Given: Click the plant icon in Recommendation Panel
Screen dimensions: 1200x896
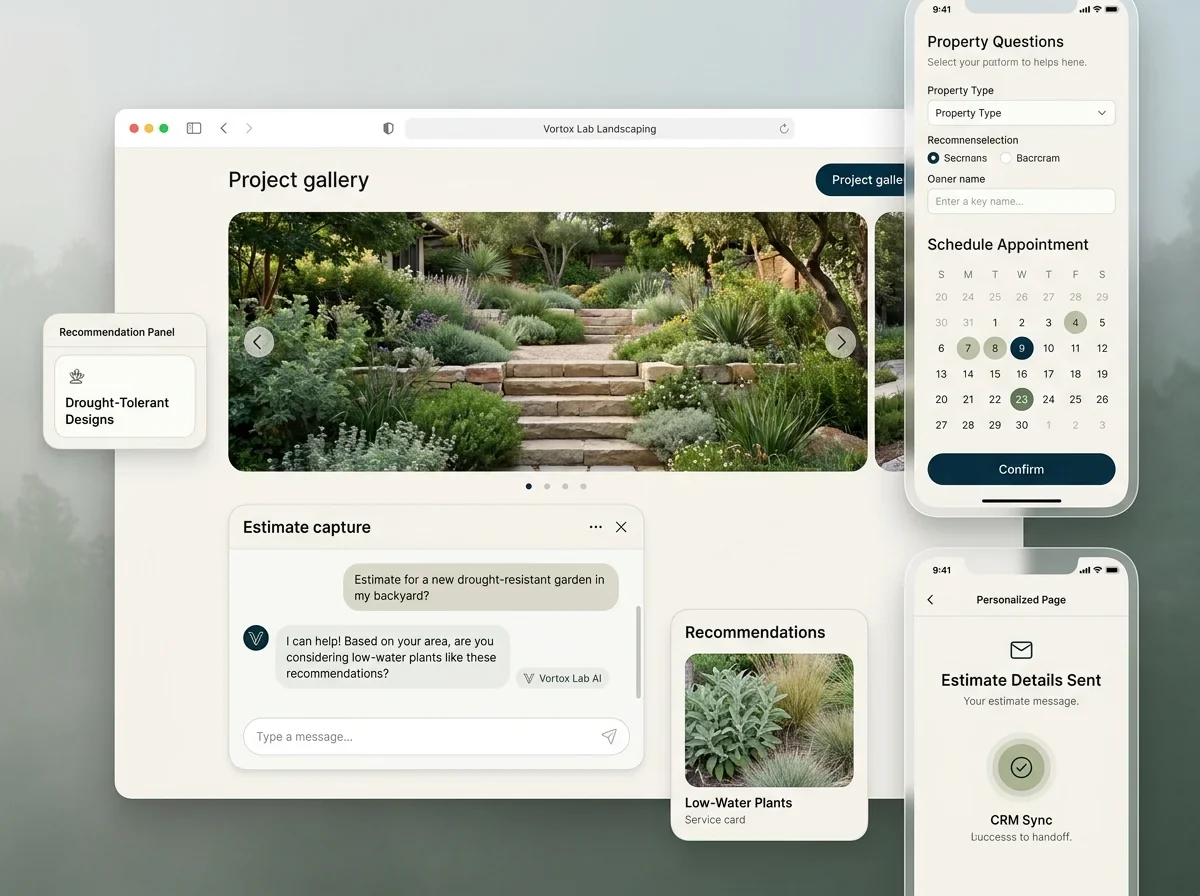Looking at the screenshot, I should [x=77, y=377].
